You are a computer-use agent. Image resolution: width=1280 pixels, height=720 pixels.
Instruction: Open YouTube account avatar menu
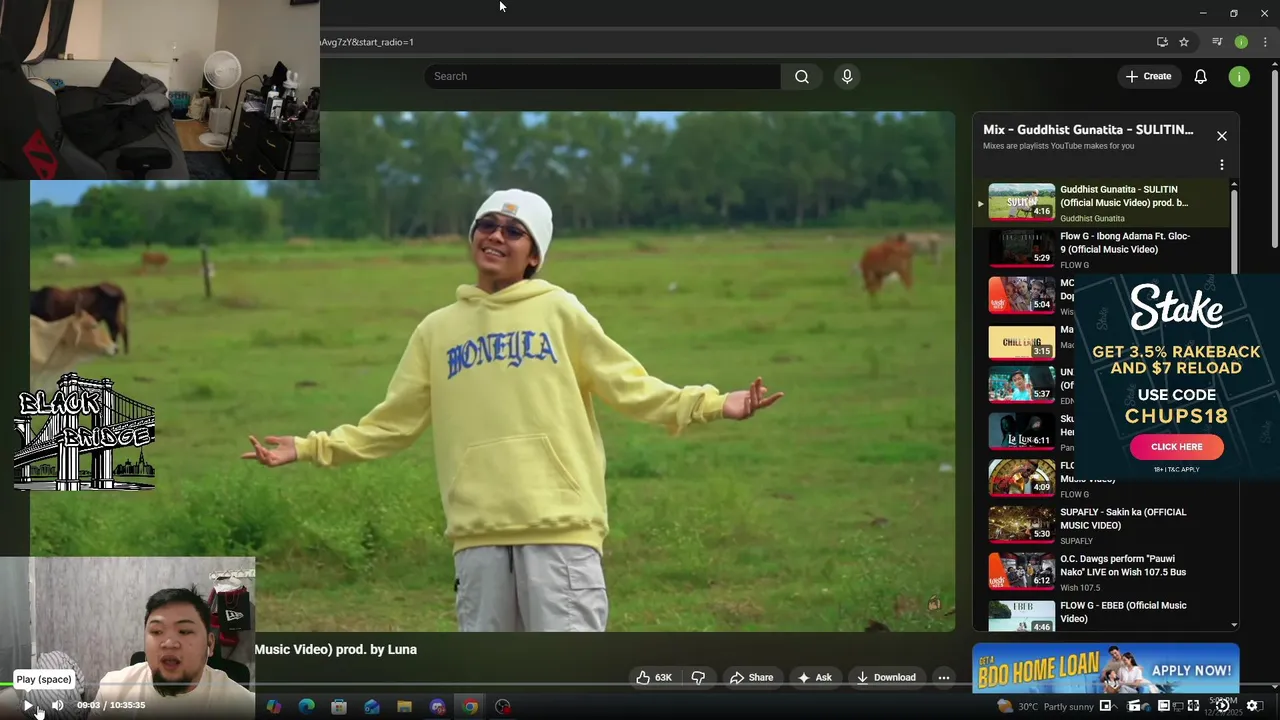[1239, 76]
